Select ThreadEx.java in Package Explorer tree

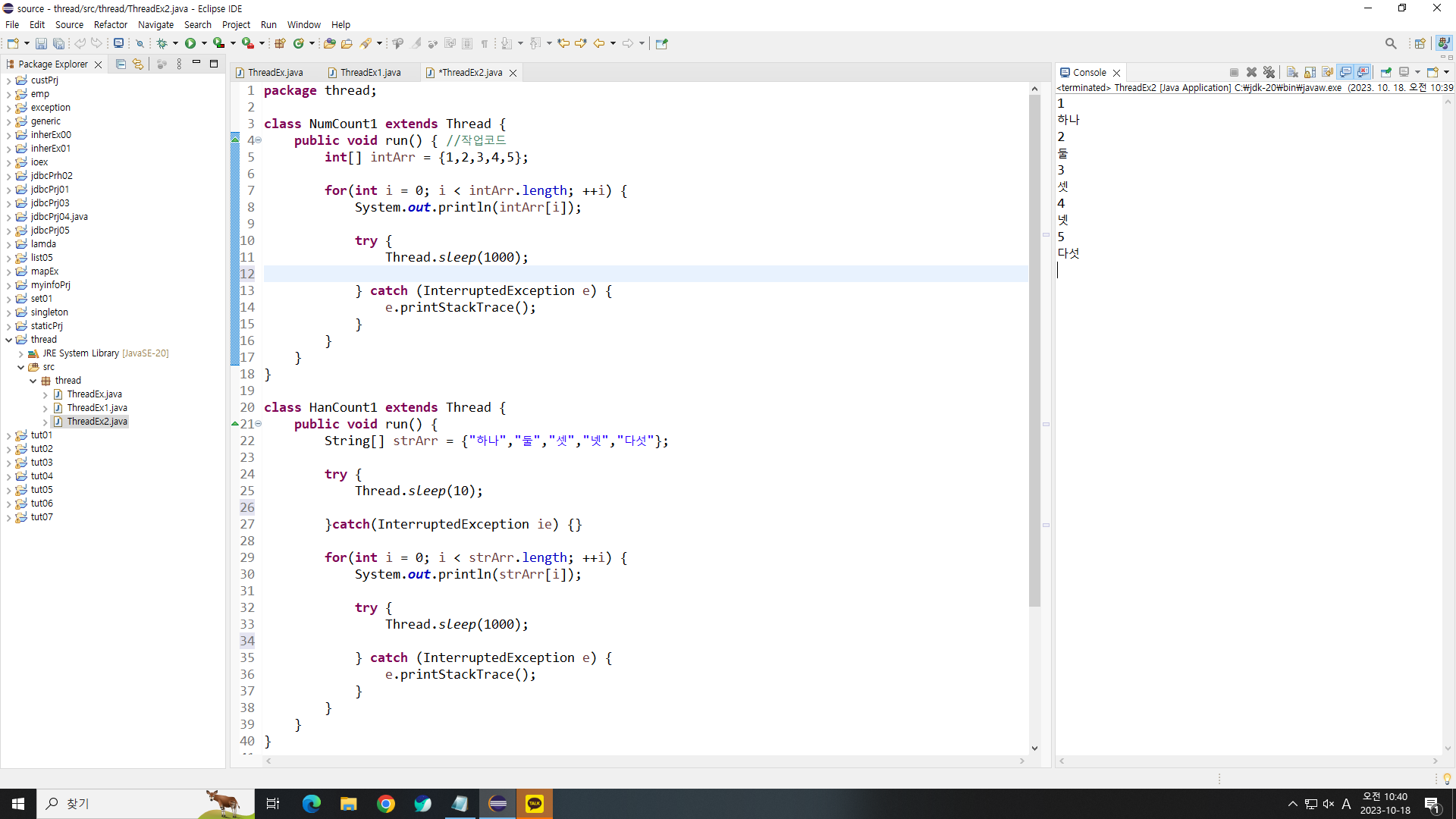pos(94,394)
